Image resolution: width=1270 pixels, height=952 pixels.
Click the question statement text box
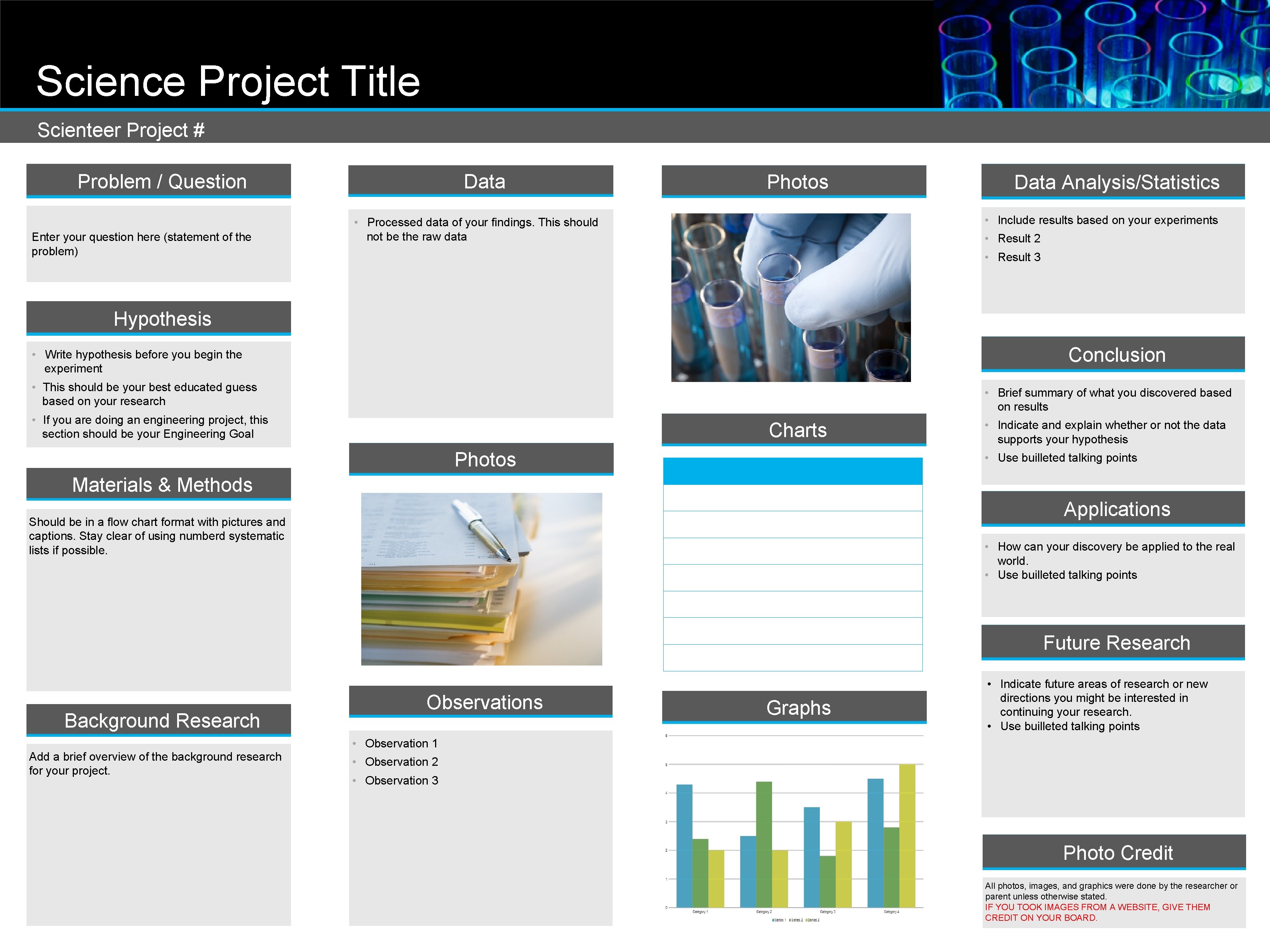(141, 244)
